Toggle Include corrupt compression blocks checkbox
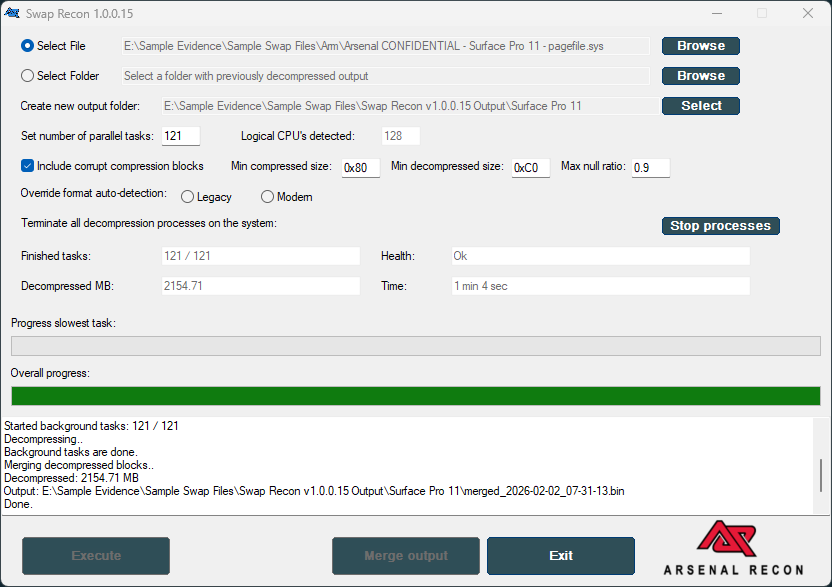Screen dimensions: 832x587 (x=27, y=166)
